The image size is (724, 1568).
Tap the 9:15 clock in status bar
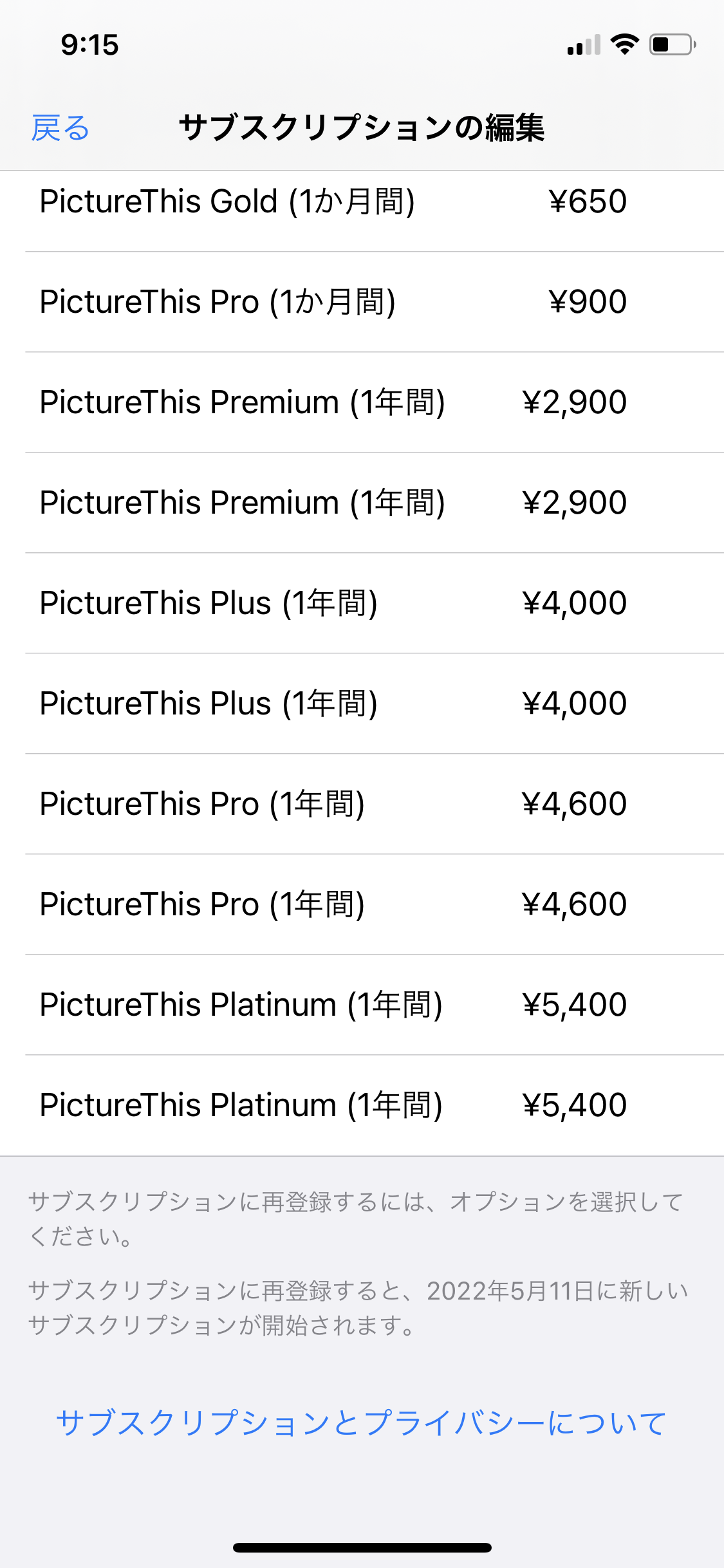point(90,45)
